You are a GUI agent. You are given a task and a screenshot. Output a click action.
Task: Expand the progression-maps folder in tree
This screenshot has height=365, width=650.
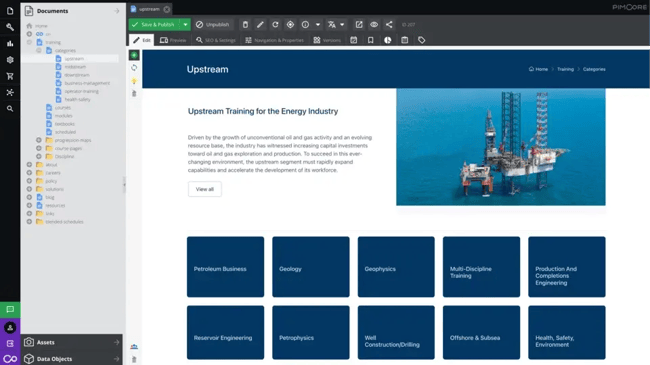(39, 140)
